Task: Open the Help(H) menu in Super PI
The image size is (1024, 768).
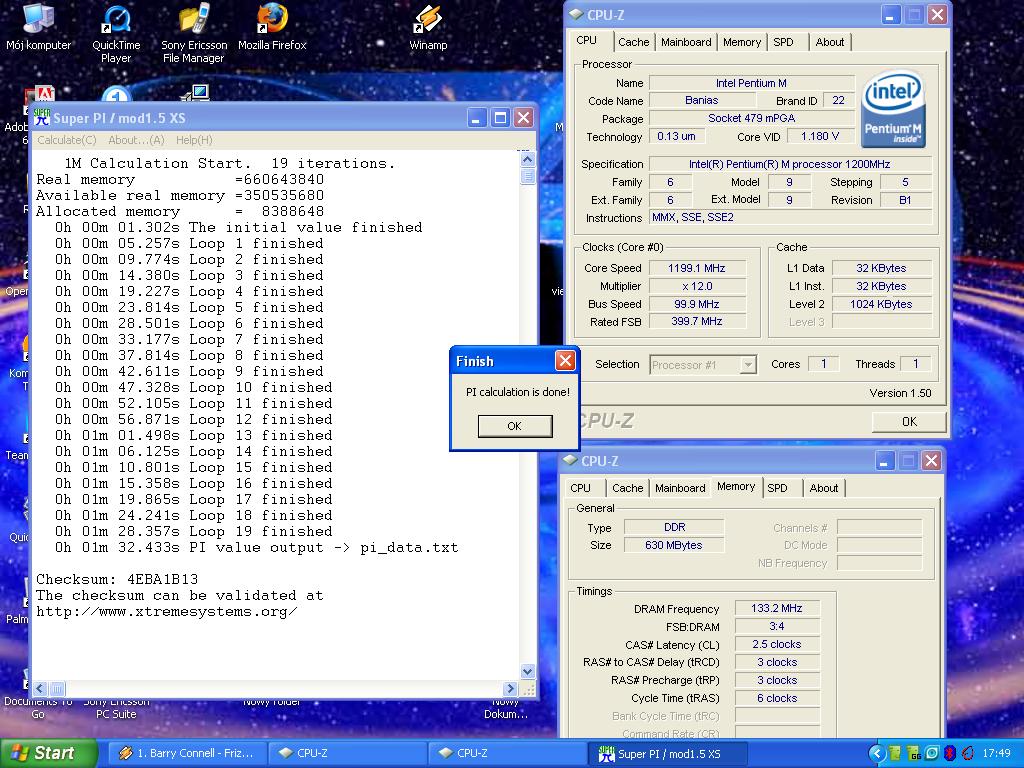Action: click(x=193, y=140)
